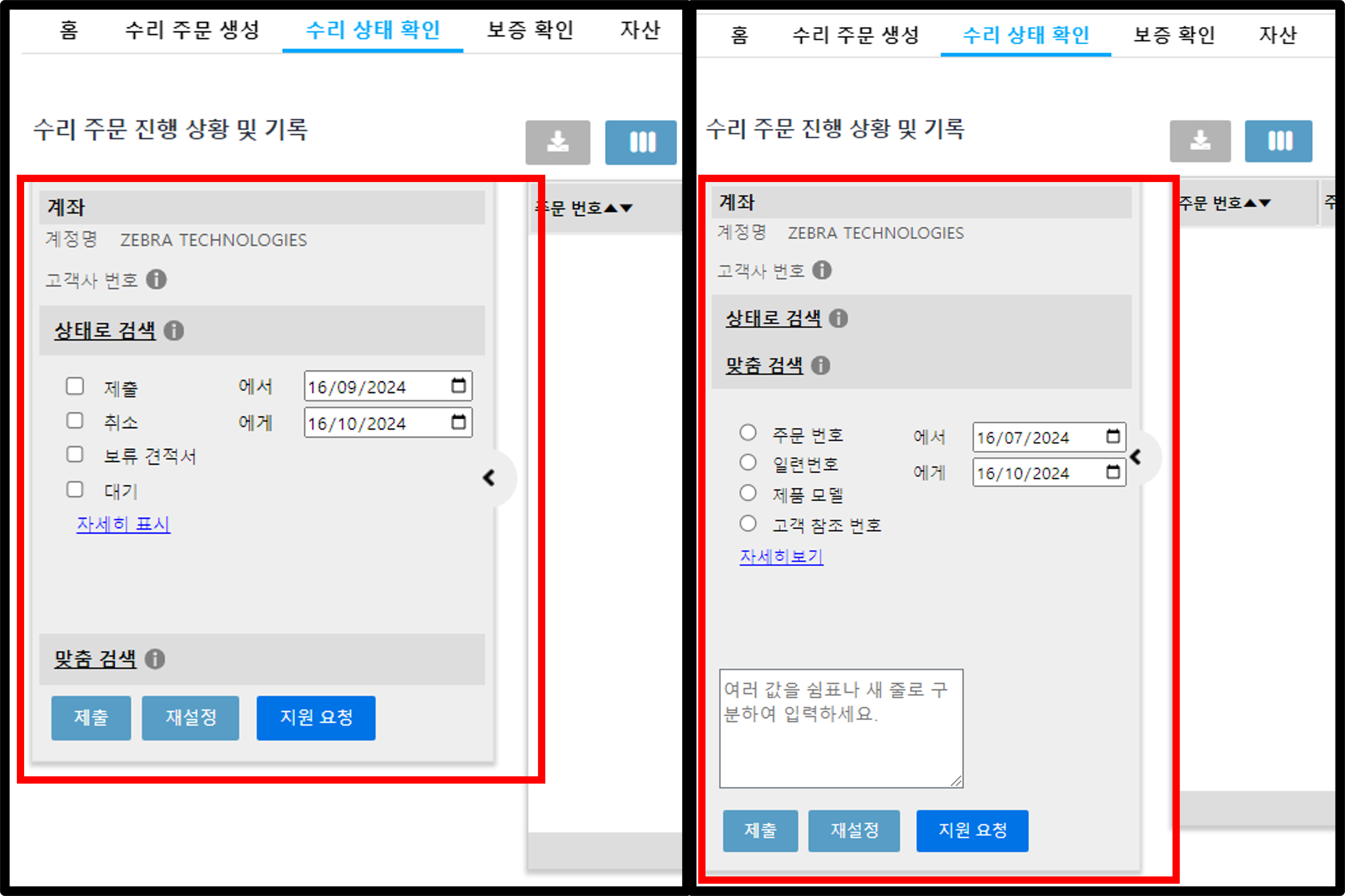The width and height of the screenshot is (1345, 896).
Task: Click 지원 요청 button in right panel
Action: (972, 830)
